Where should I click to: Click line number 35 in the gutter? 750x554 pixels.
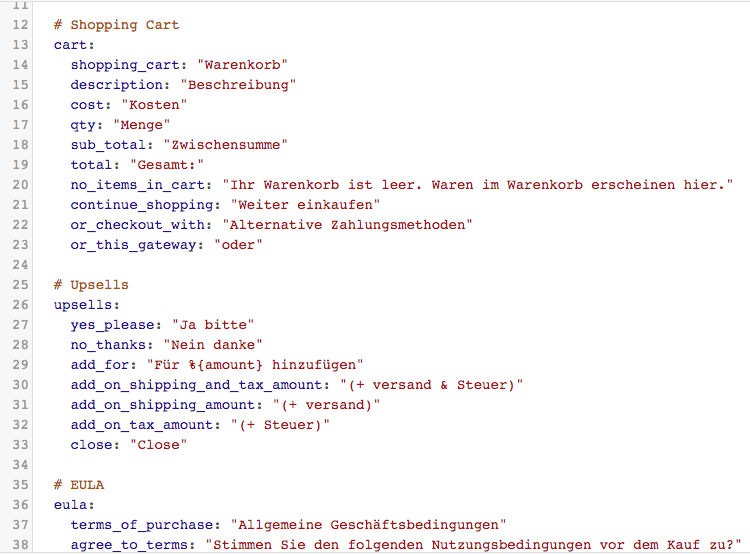pyautogui.click(x=21, y=485)
